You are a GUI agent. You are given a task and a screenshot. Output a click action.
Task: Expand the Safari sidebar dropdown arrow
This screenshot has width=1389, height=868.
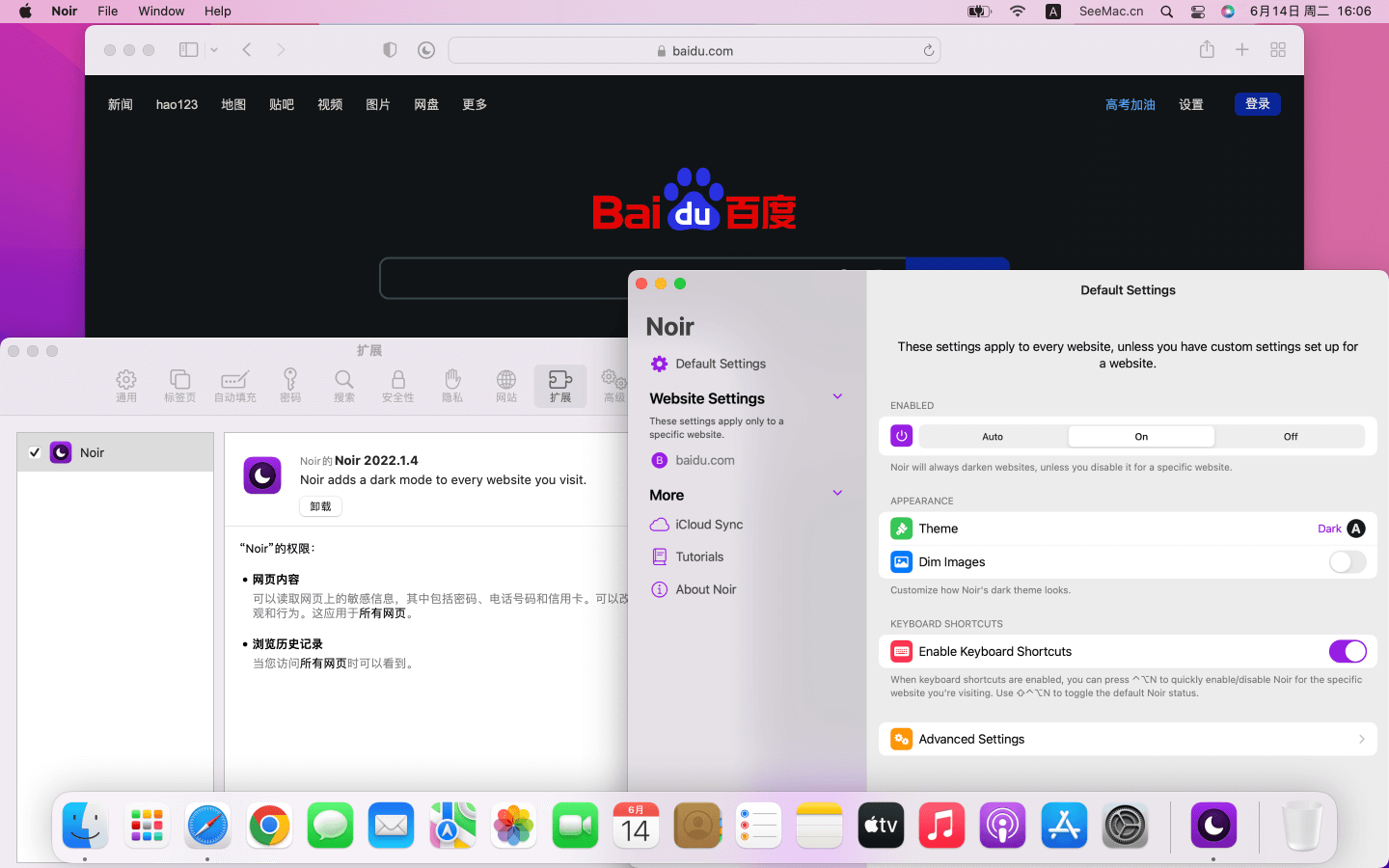click(214, 50)
